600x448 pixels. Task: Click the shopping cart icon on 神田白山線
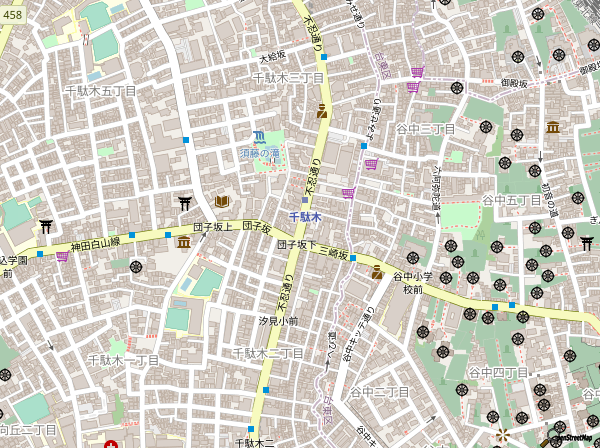[62, 256]
